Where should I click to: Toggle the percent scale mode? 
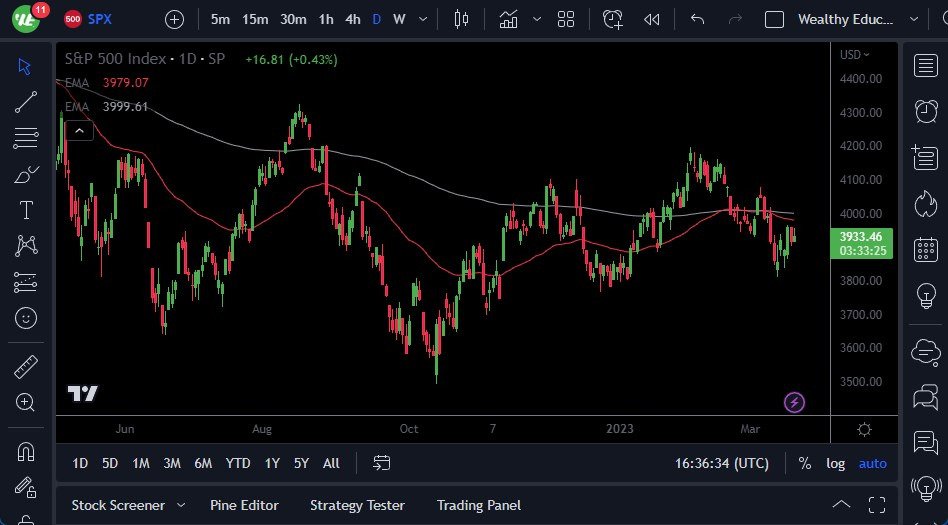(805, 463)
